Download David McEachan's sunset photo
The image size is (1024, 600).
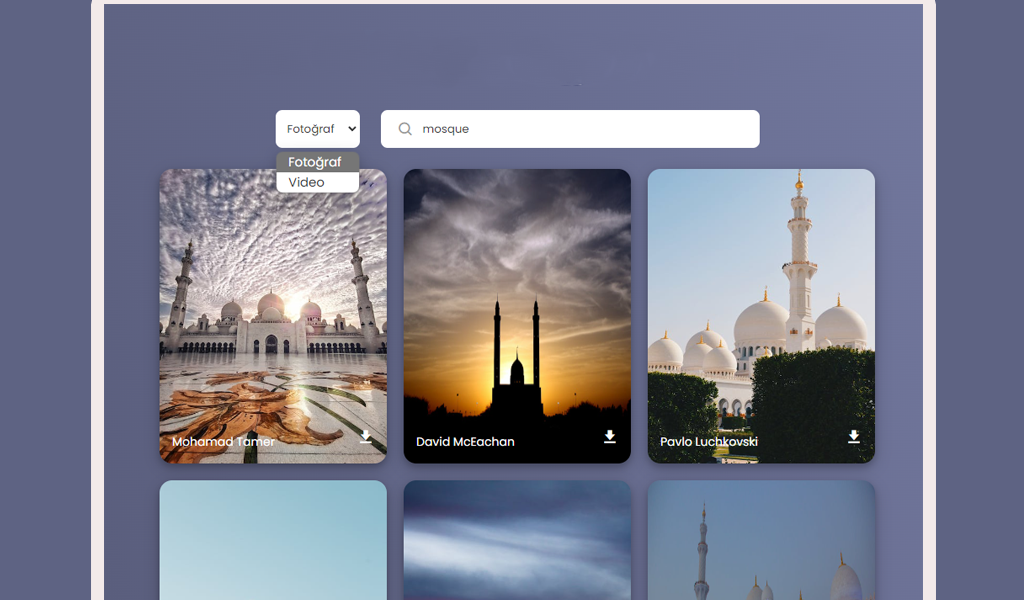point(610,437)
